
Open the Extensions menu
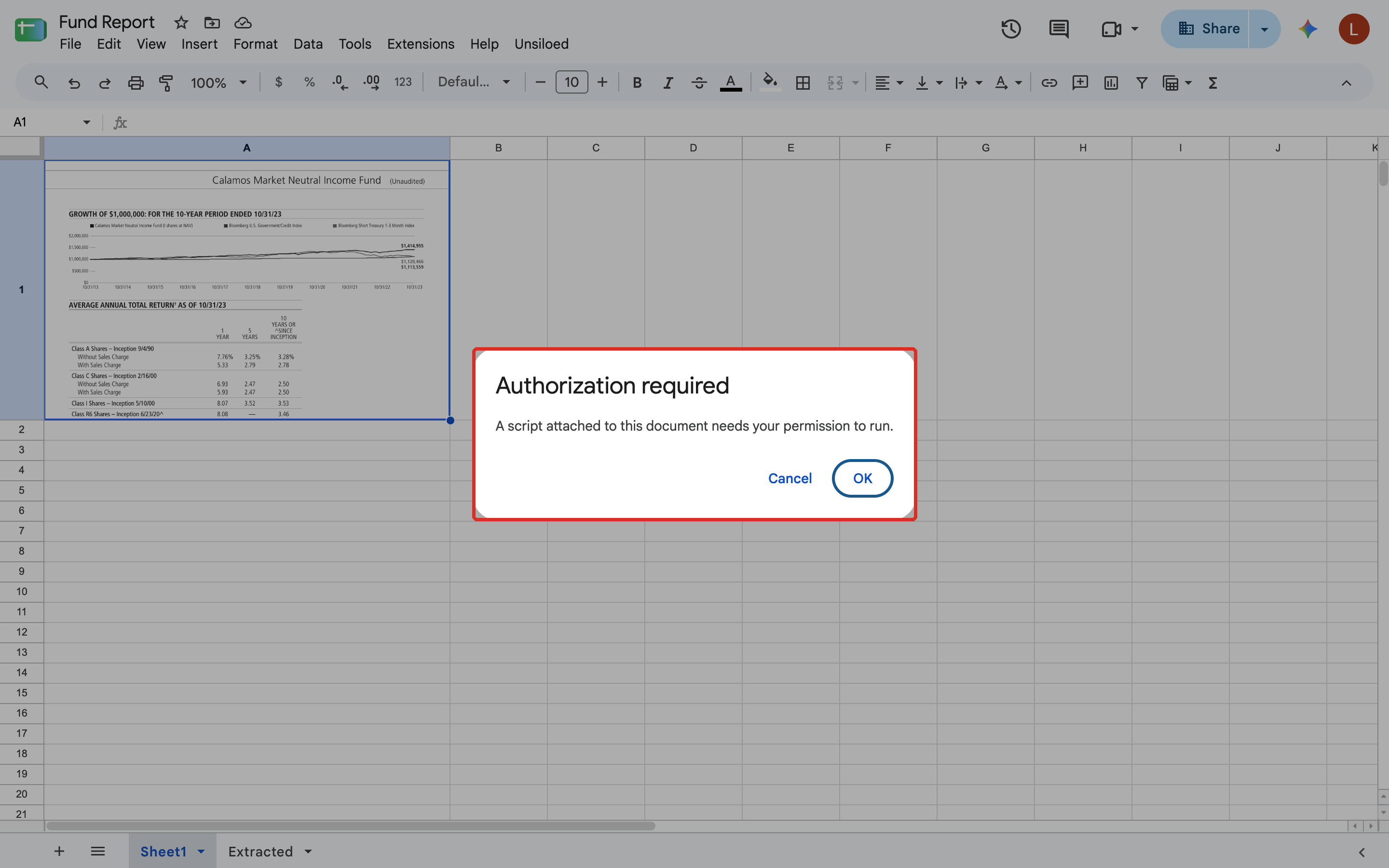click(421, 44)
